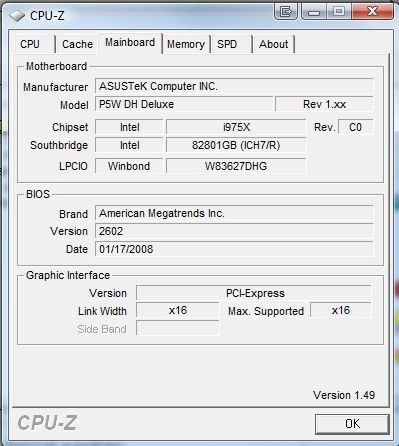Screen dimensions: 399x446
Task: Minimize the CPU-Z window
Action: coord(314,12)
